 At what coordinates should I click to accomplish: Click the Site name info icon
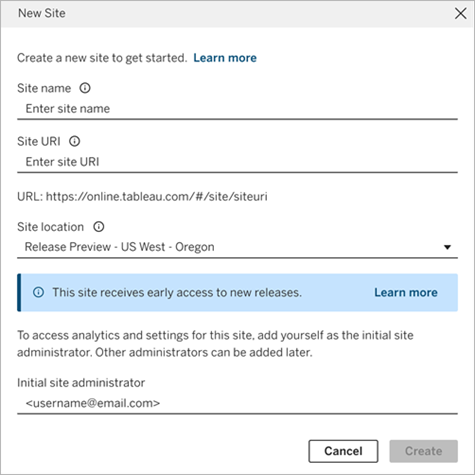(85, 88)
